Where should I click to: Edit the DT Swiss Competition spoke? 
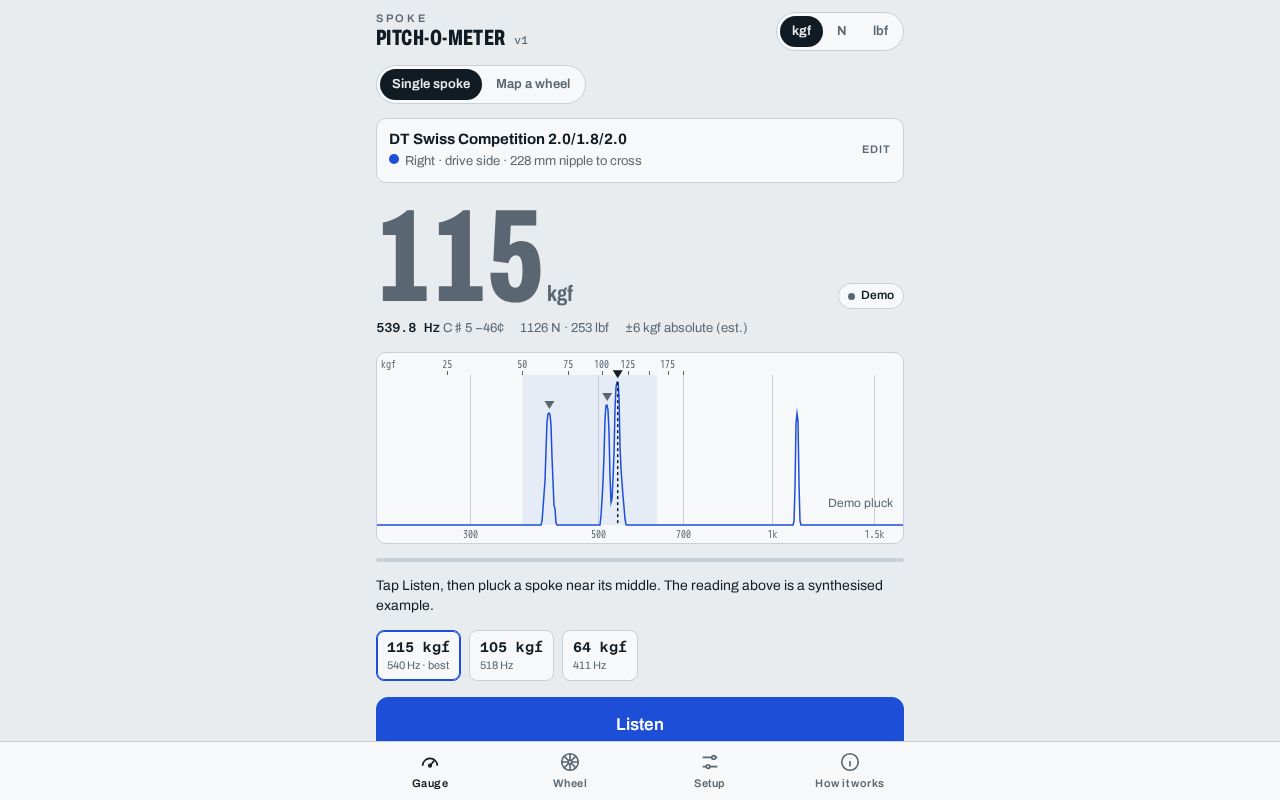point(876,150)
